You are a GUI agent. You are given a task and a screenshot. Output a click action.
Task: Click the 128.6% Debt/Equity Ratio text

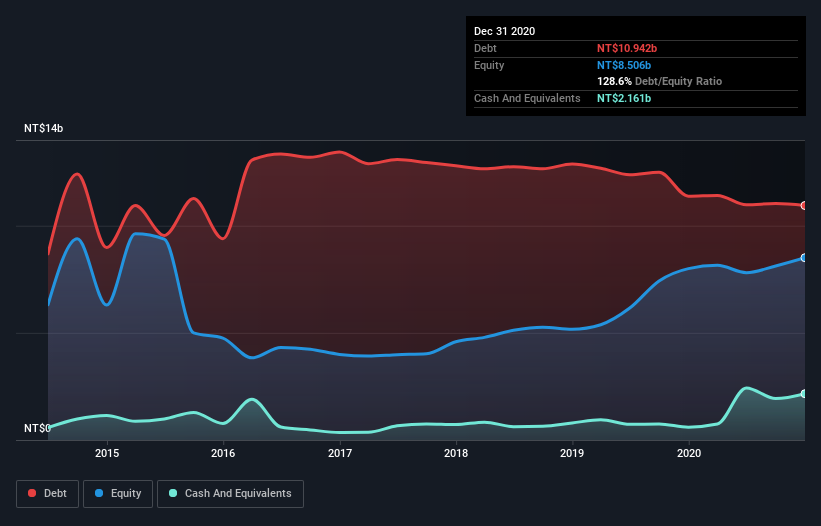[x=660, y=81]
